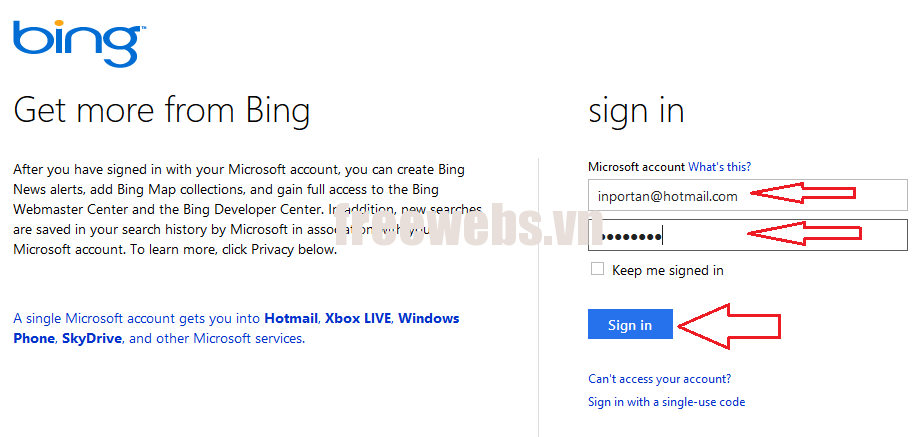
Task: Choose Sign in with a single-use code
Action: pos(666,402)
